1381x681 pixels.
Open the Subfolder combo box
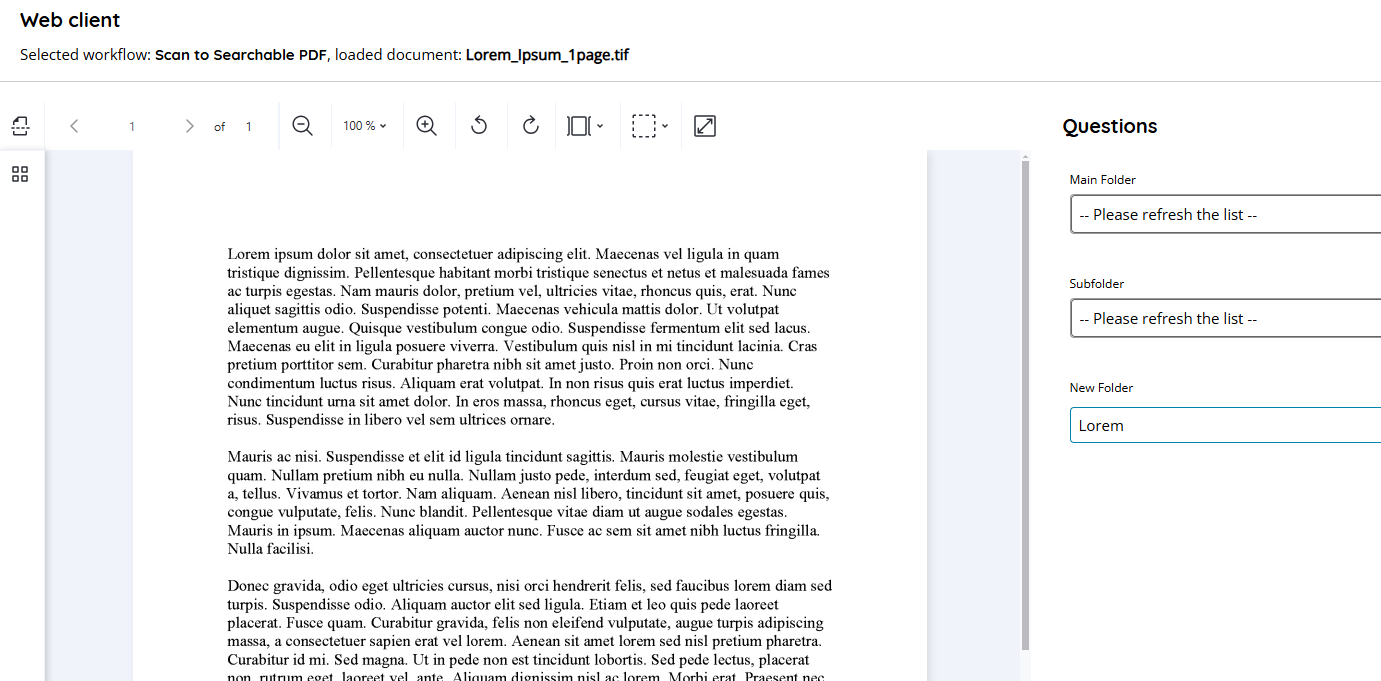1225,319
